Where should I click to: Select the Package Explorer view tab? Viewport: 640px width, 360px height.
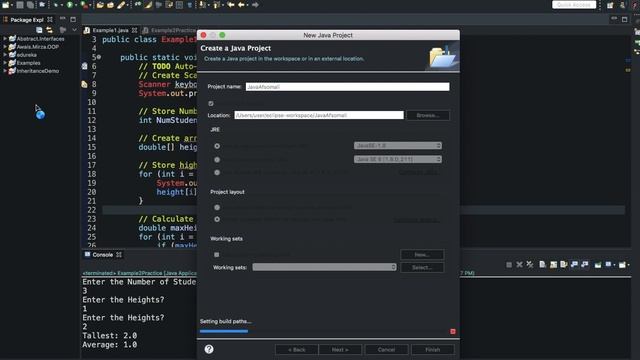(x=27, y=20)
